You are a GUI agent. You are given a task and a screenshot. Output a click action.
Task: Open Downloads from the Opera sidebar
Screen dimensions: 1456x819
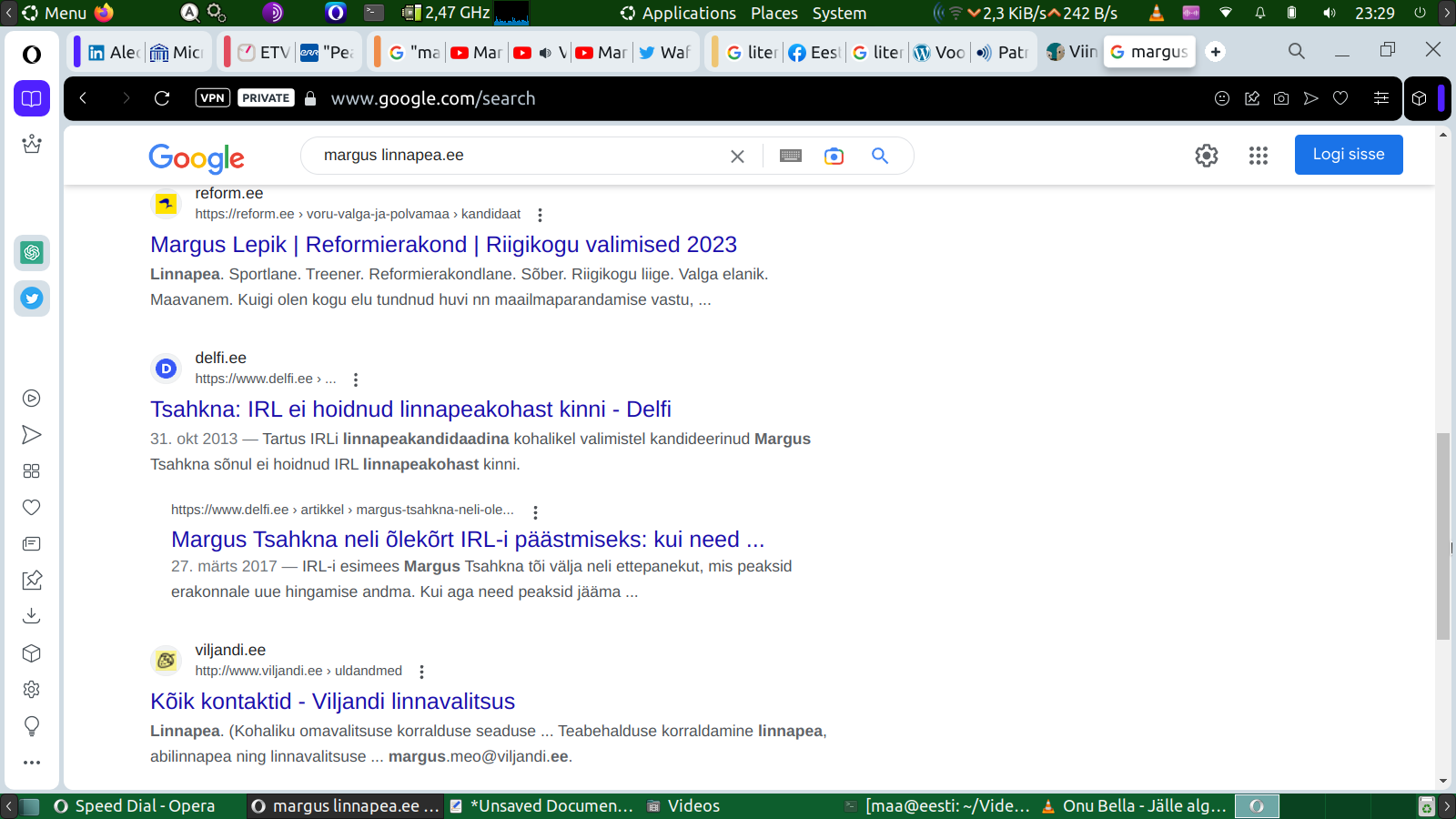click(x=32, y=616)
